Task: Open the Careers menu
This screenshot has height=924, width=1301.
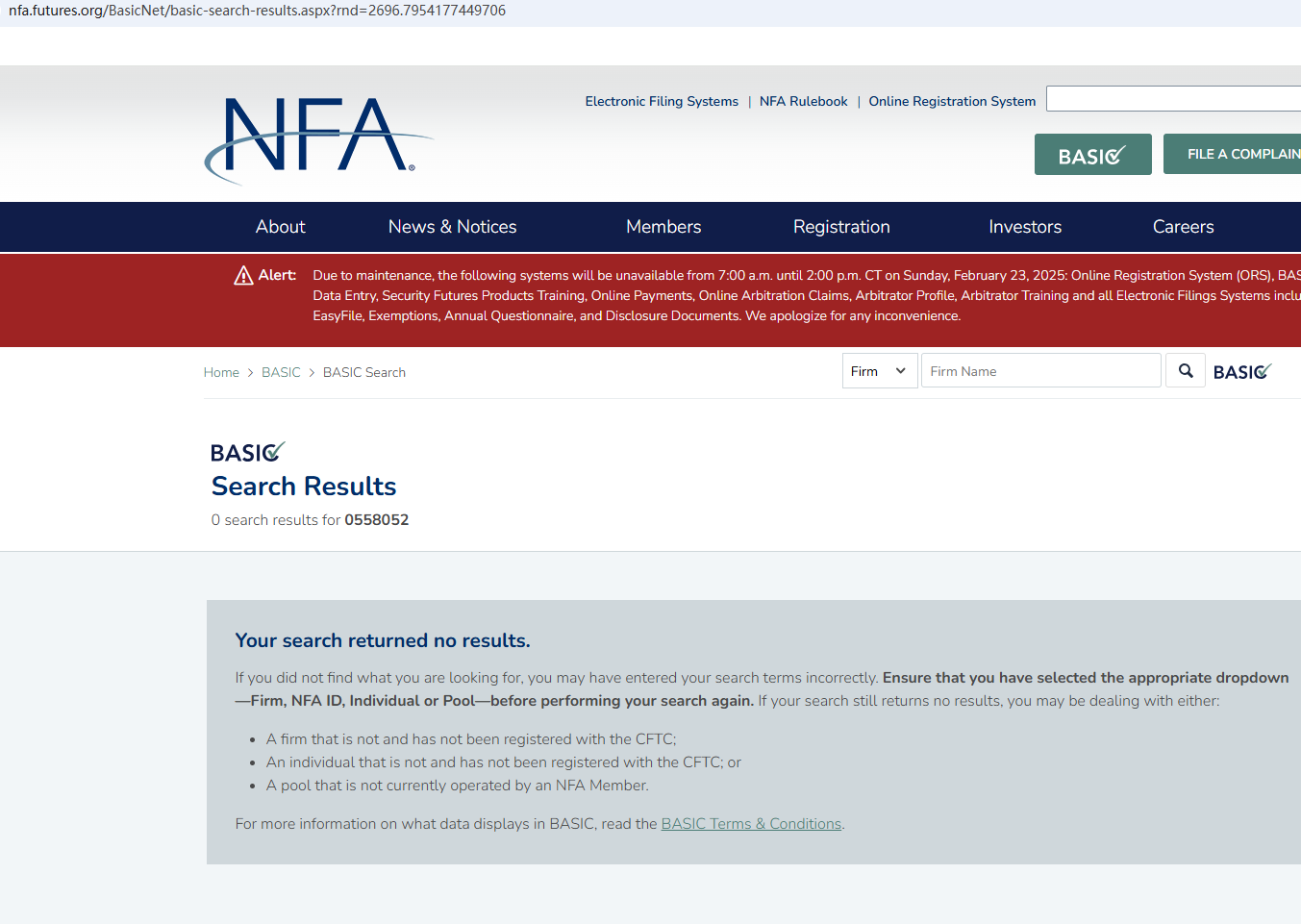Action: 1184,227
